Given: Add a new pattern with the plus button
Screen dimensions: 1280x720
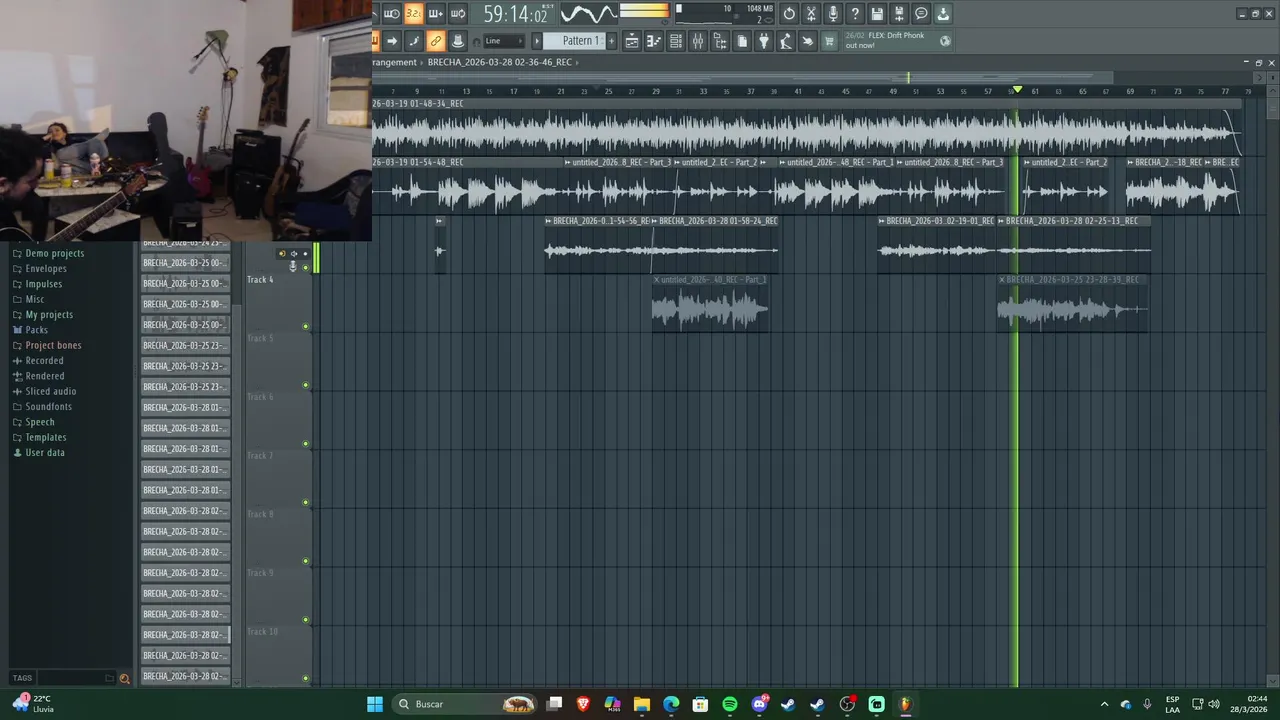Looking at the screenshot, I should click(611, 41).
